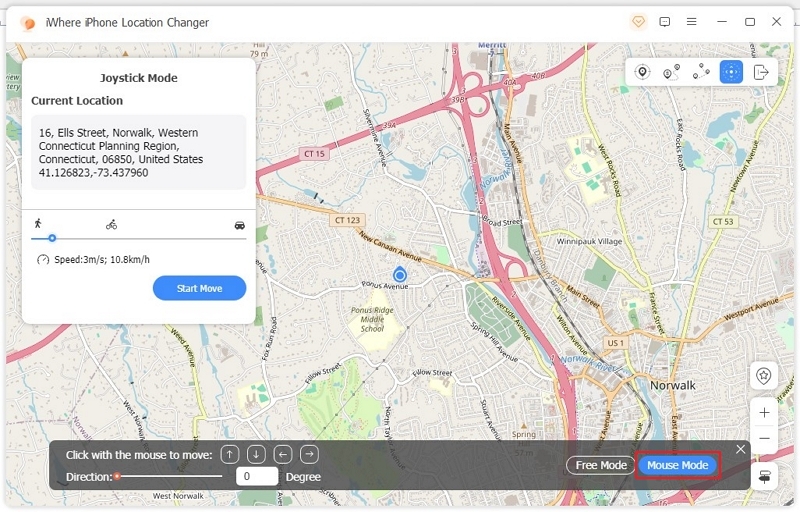Screen dimensions: 800x512
Task: Zoom in the map with plus
Action: point(764,412)
